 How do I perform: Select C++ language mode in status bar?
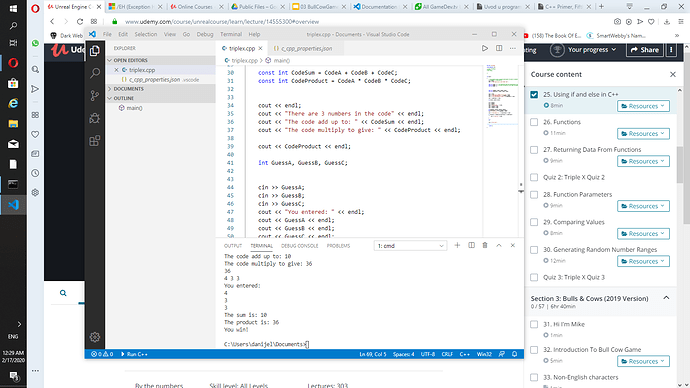coord(465,354)
